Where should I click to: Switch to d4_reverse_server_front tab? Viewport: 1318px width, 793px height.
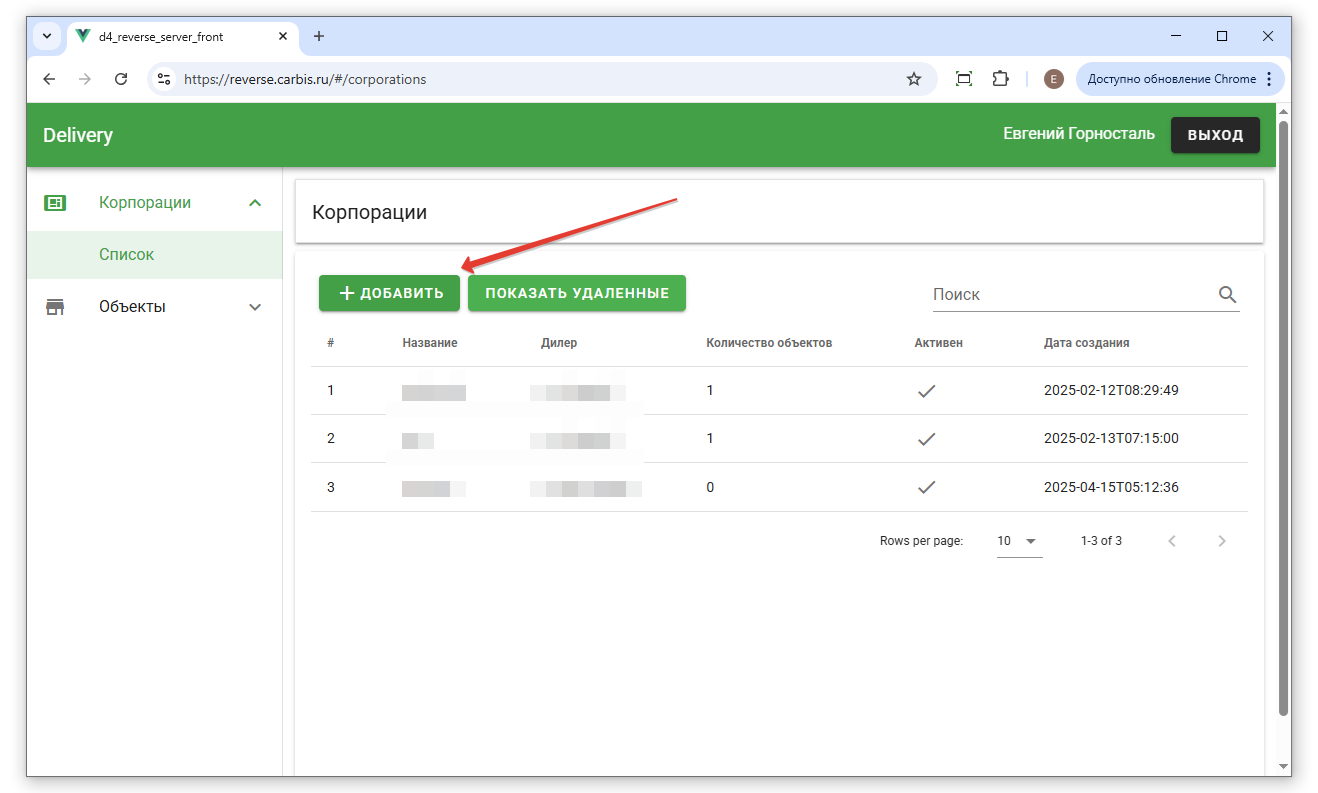pyautogui.click(x=170, y=37)
